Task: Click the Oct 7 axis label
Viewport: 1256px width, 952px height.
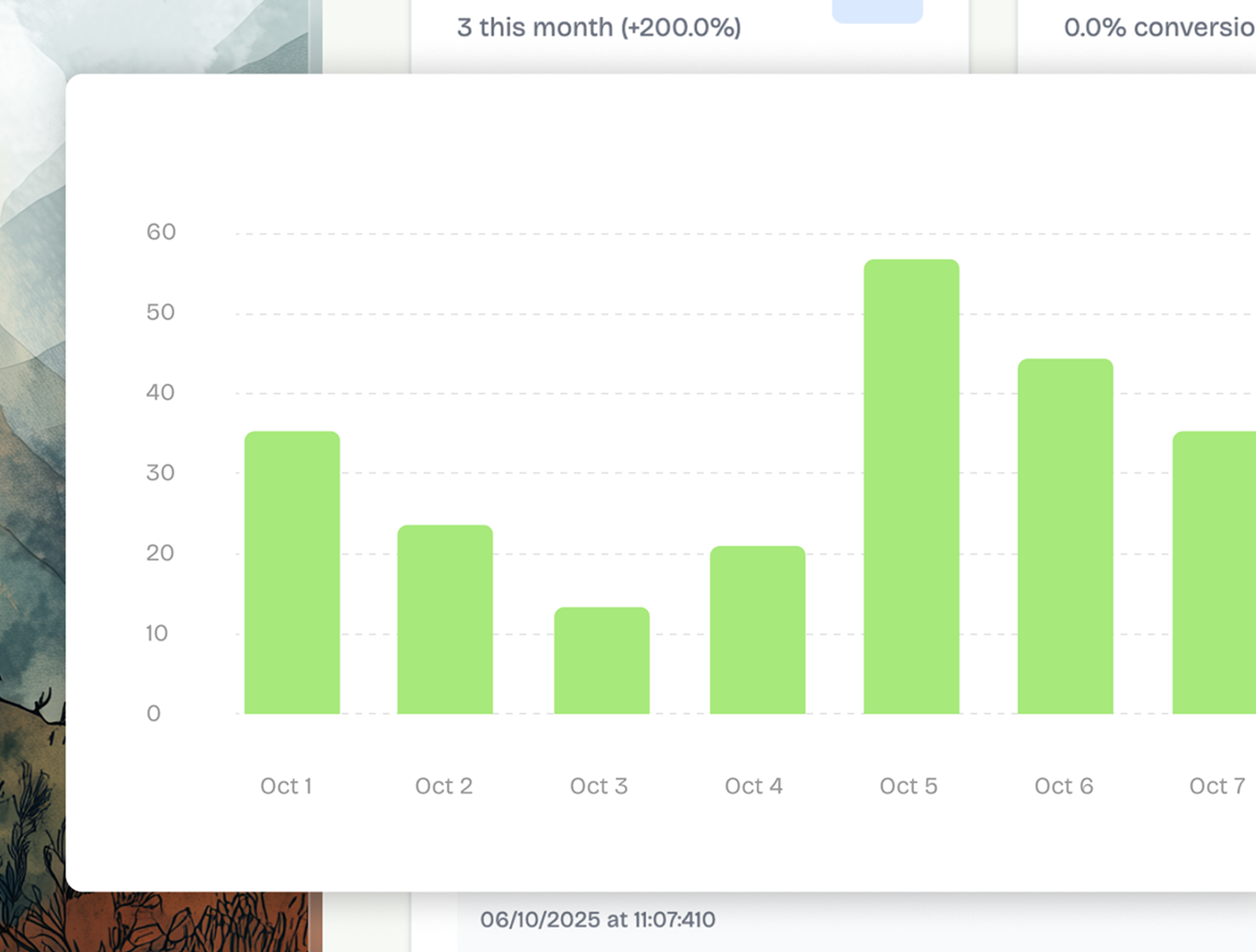Action: pos(1216,786)
